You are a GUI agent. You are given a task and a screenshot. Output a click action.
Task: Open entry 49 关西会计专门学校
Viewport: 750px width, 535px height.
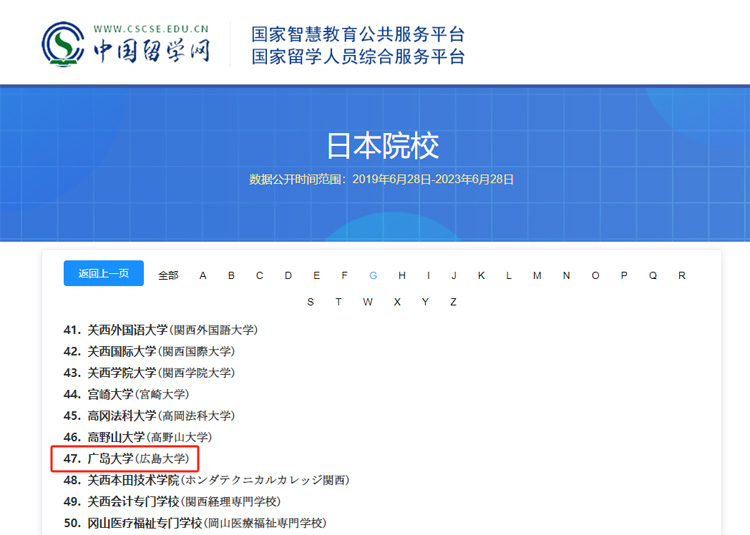[172, 502]
